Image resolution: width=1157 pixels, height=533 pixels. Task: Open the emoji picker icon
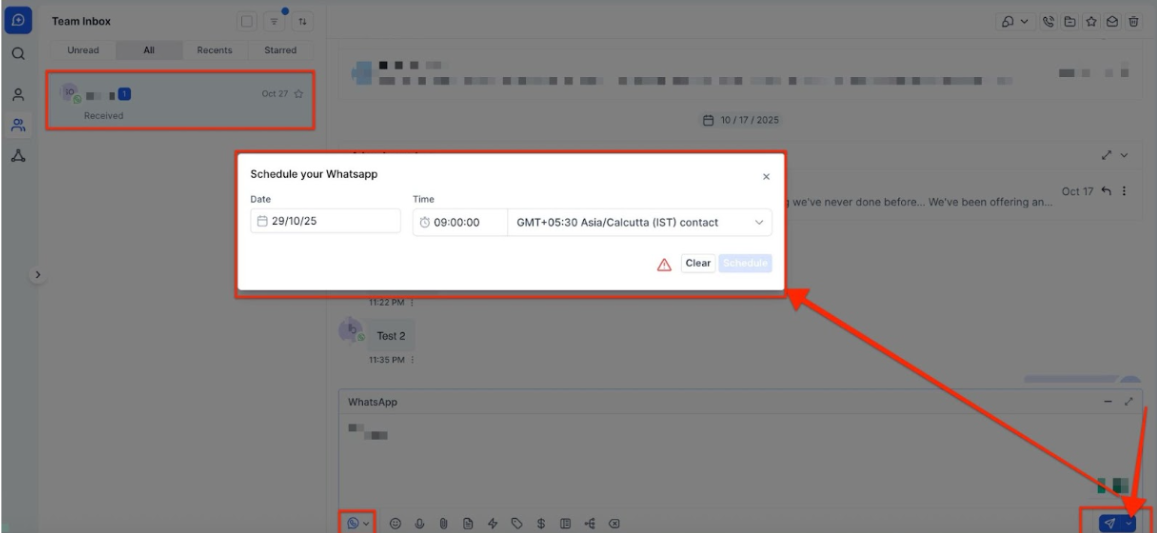pyautogui.click(x=396, y=523)
